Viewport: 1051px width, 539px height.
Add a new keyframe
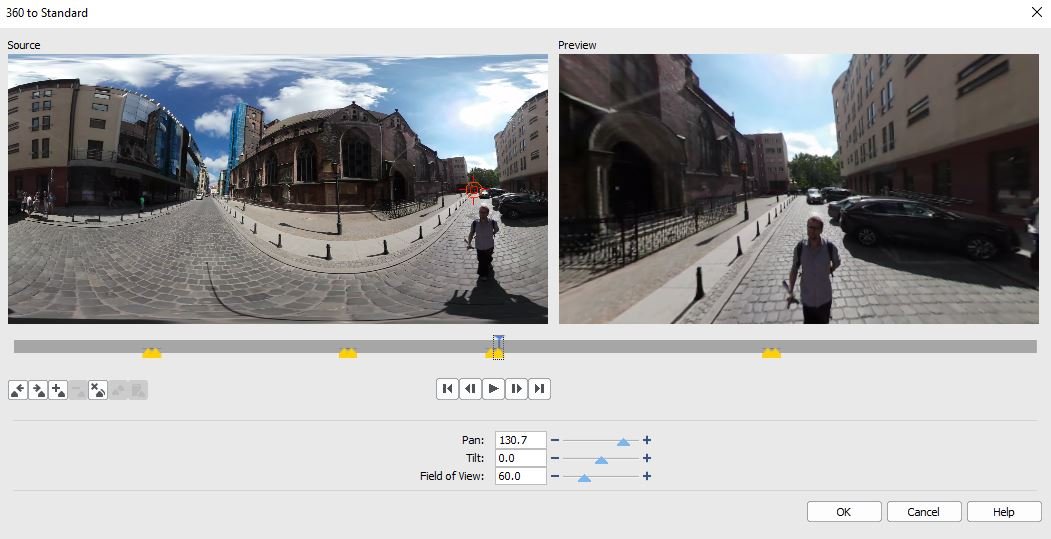[x=58, y=390]
